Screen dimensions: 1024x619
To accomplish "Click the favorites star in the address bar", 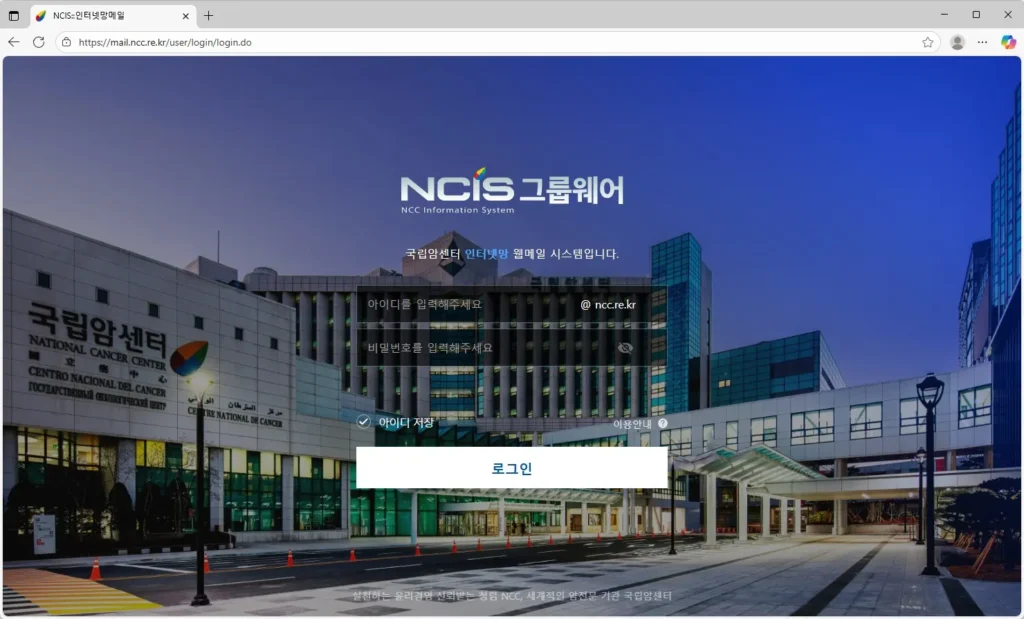I will click(x=928, y=42).
